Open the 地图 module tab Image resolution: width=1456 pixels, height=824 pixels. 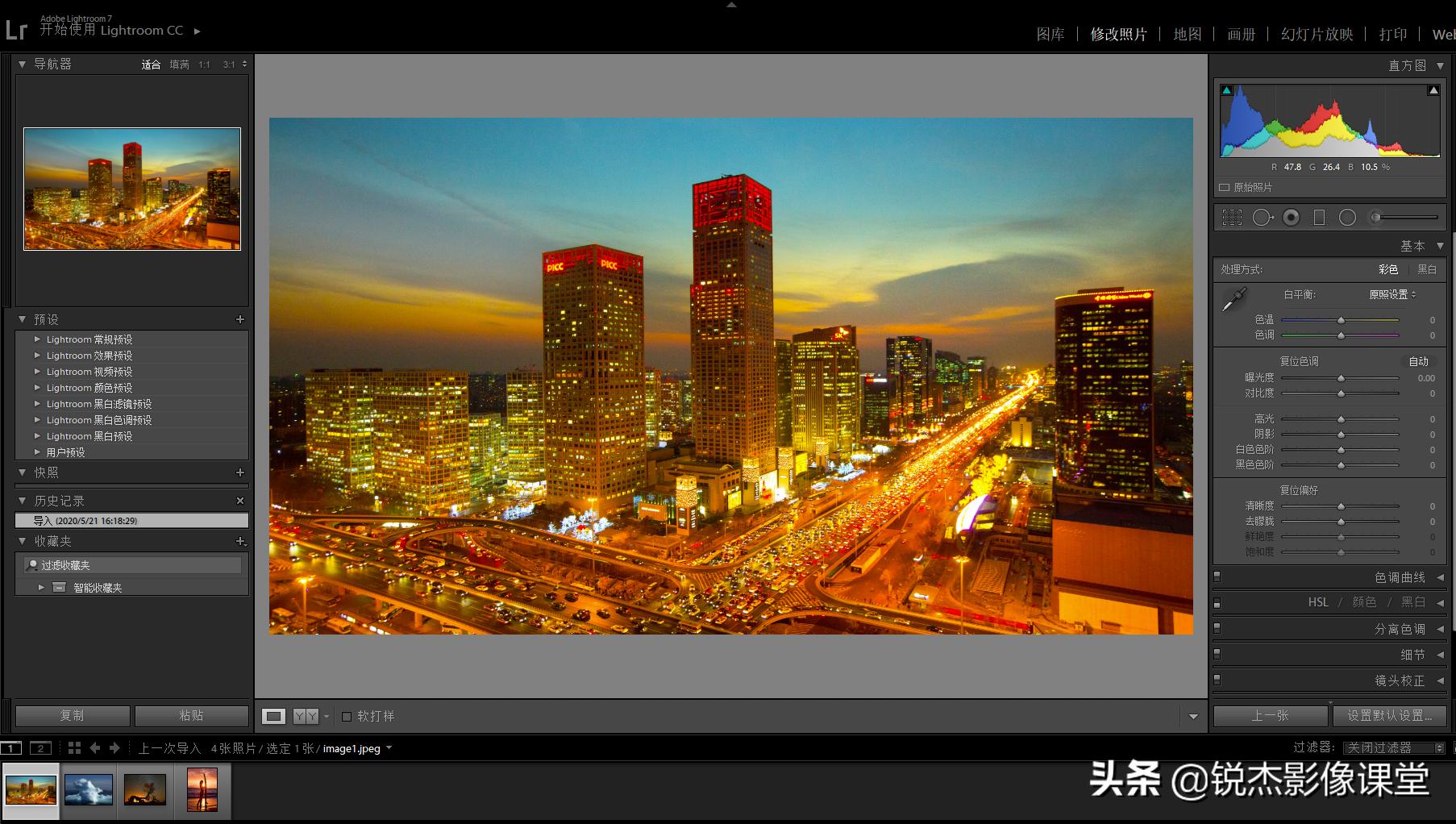tap(1188, 35)
